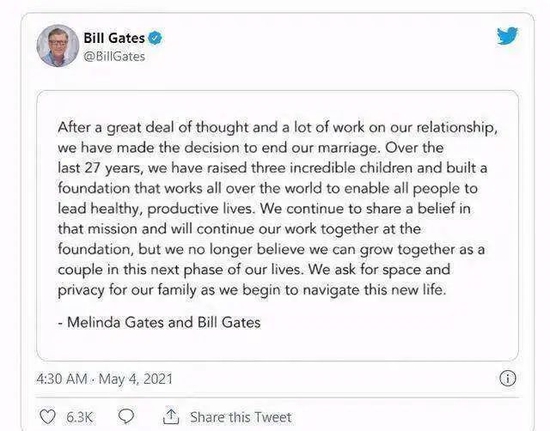Click the 6.3K like count
Image resolution: width=550 pixels, height=431 pixels.
pos(80,417)
